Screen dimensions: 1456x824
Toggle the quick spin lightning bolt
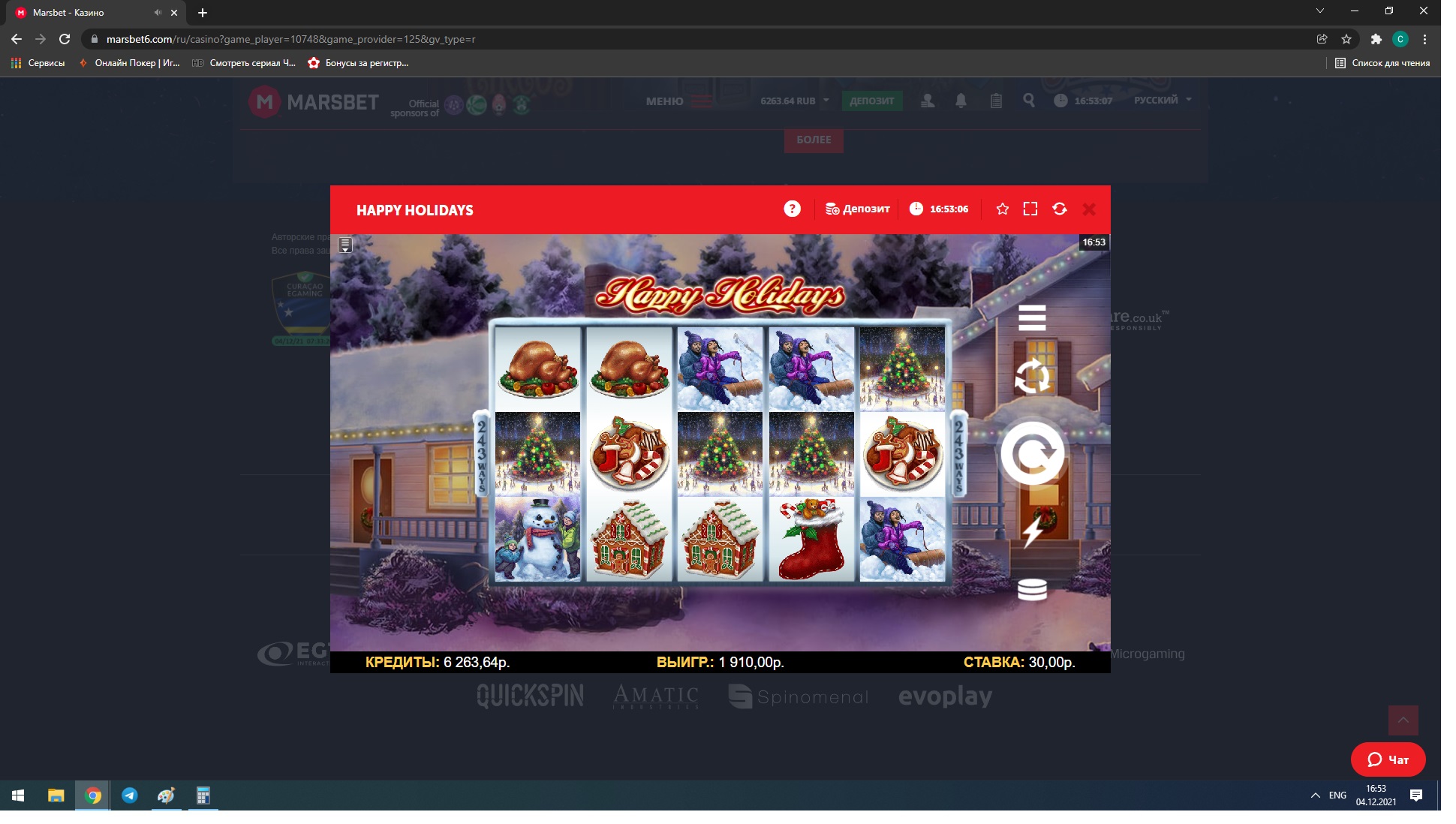click(1032, 531)
